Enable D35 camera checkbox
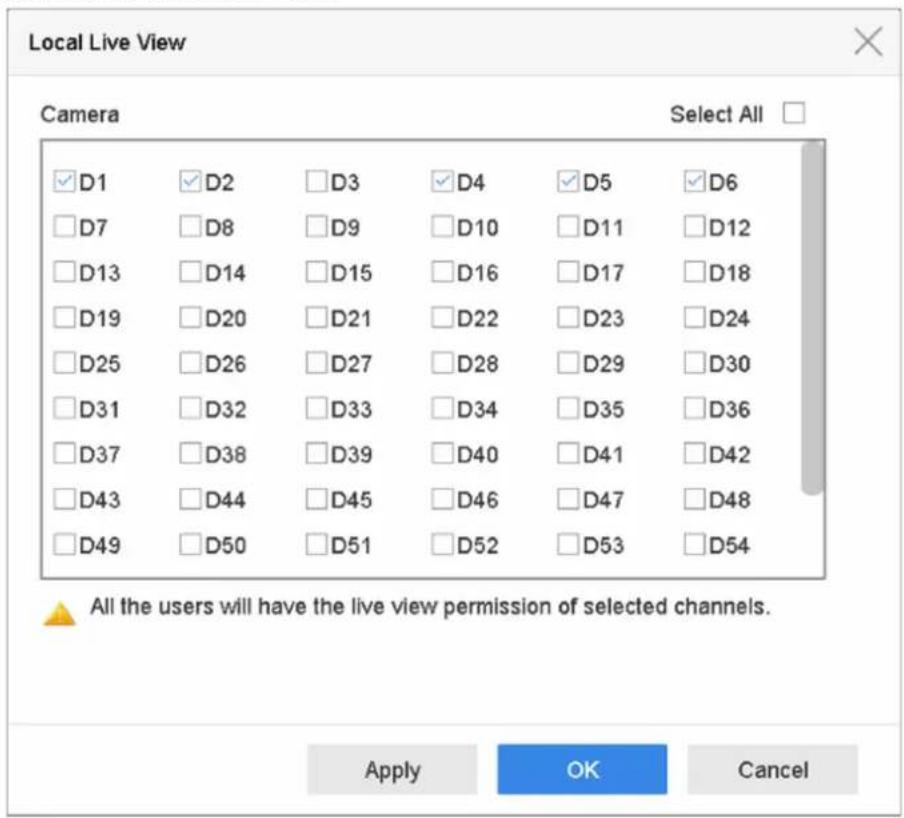904x818 pixels. [568, 408]
